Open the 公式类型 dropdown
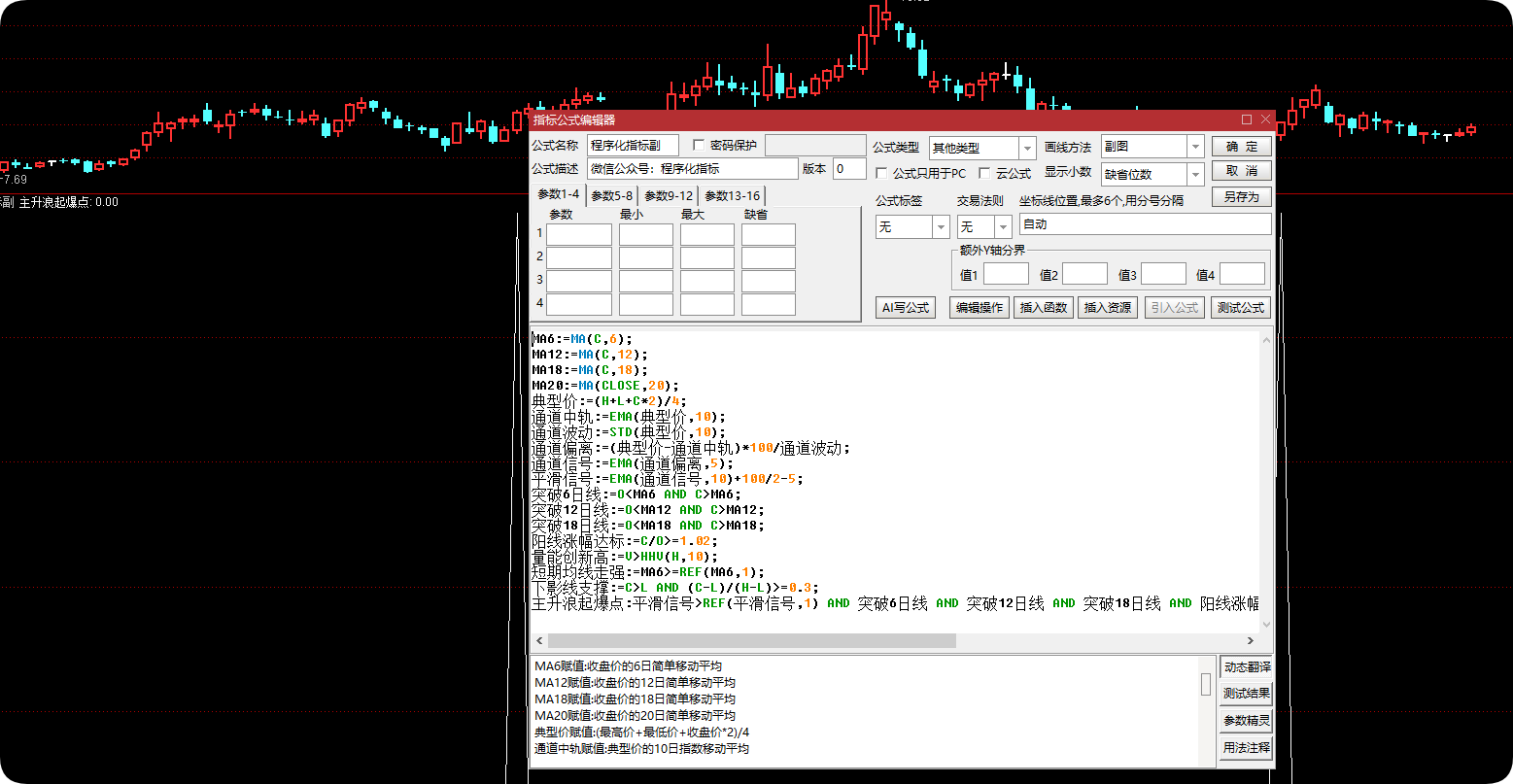This screenshot has width=1513, height=784. [1027, 148]
